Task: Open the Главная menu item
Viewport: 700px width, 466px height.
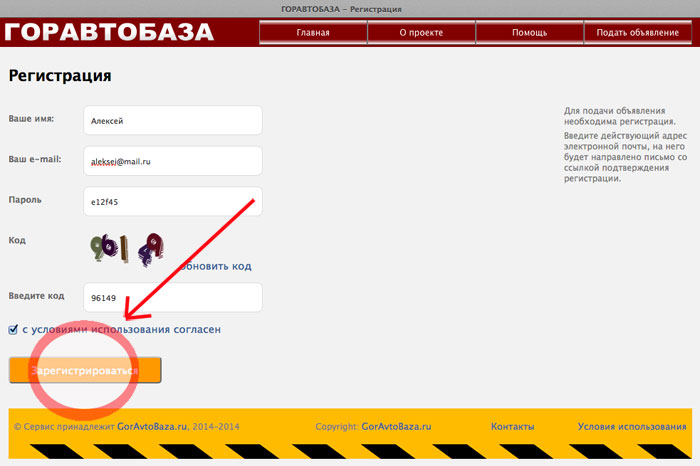Action: pos(313,33)
